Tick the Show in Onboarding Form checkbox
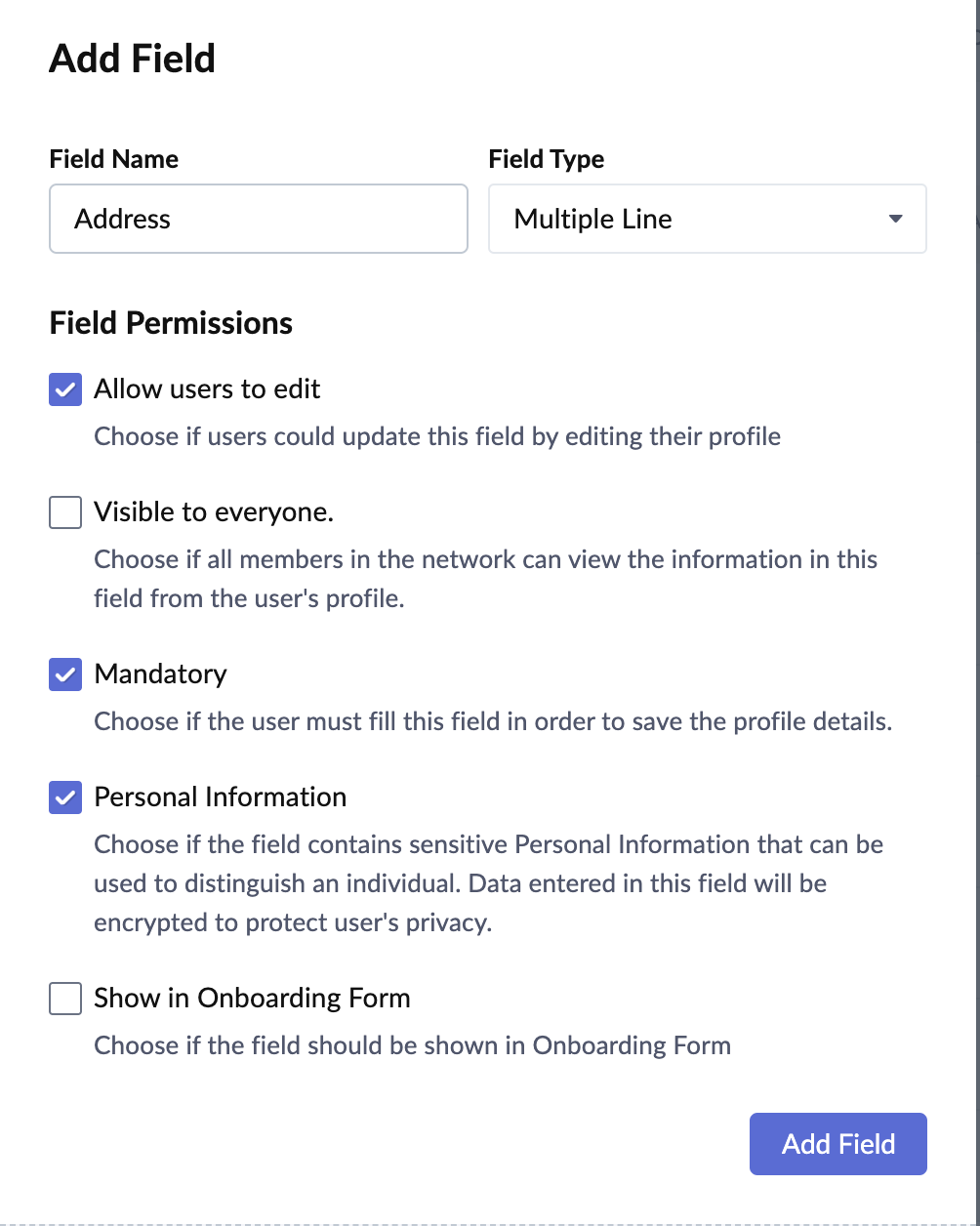980x1226 pixels. [x=65, y=999]
